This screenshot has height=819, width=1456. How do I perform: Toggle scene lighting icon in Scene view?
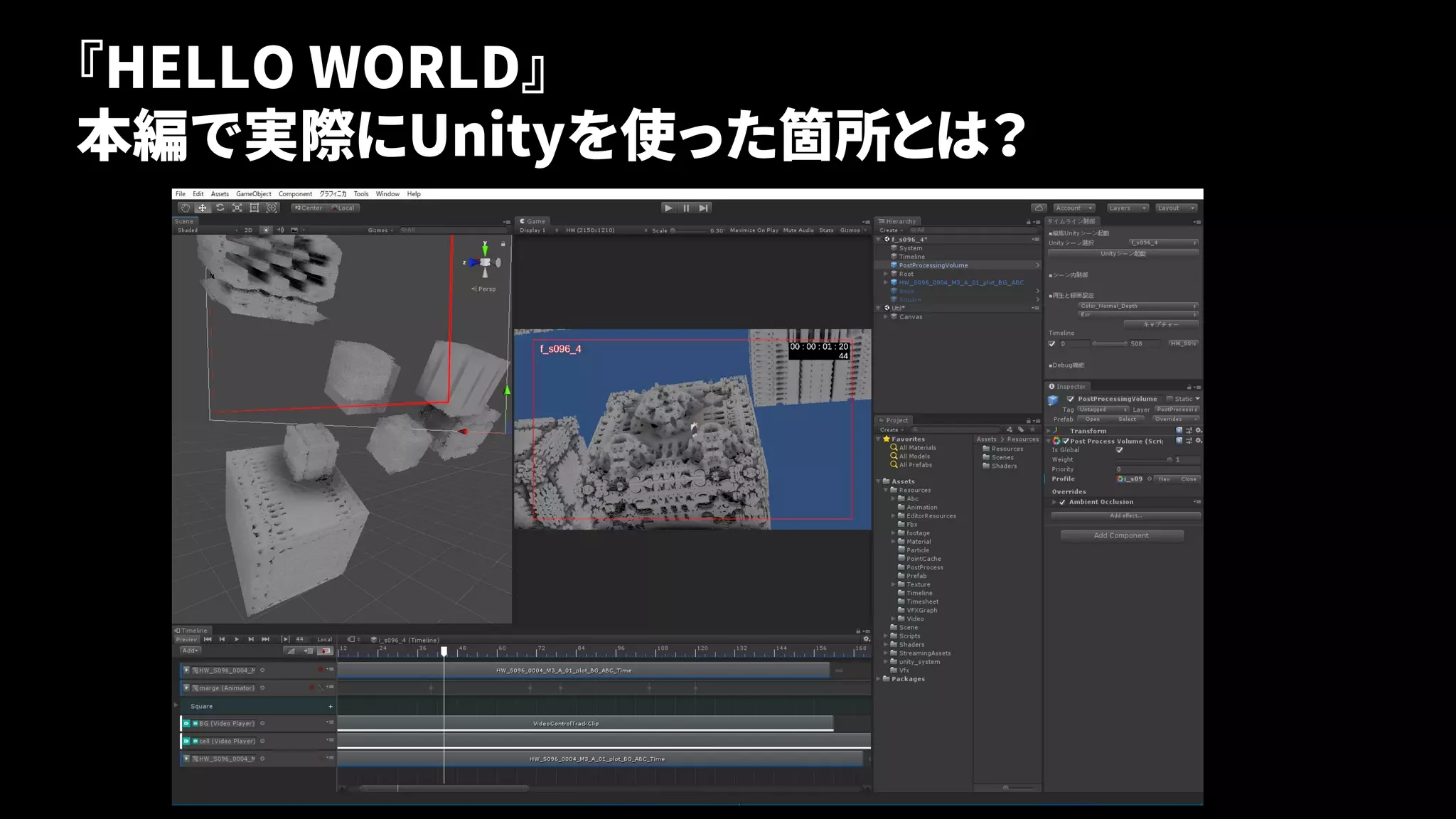click(266, 230)
